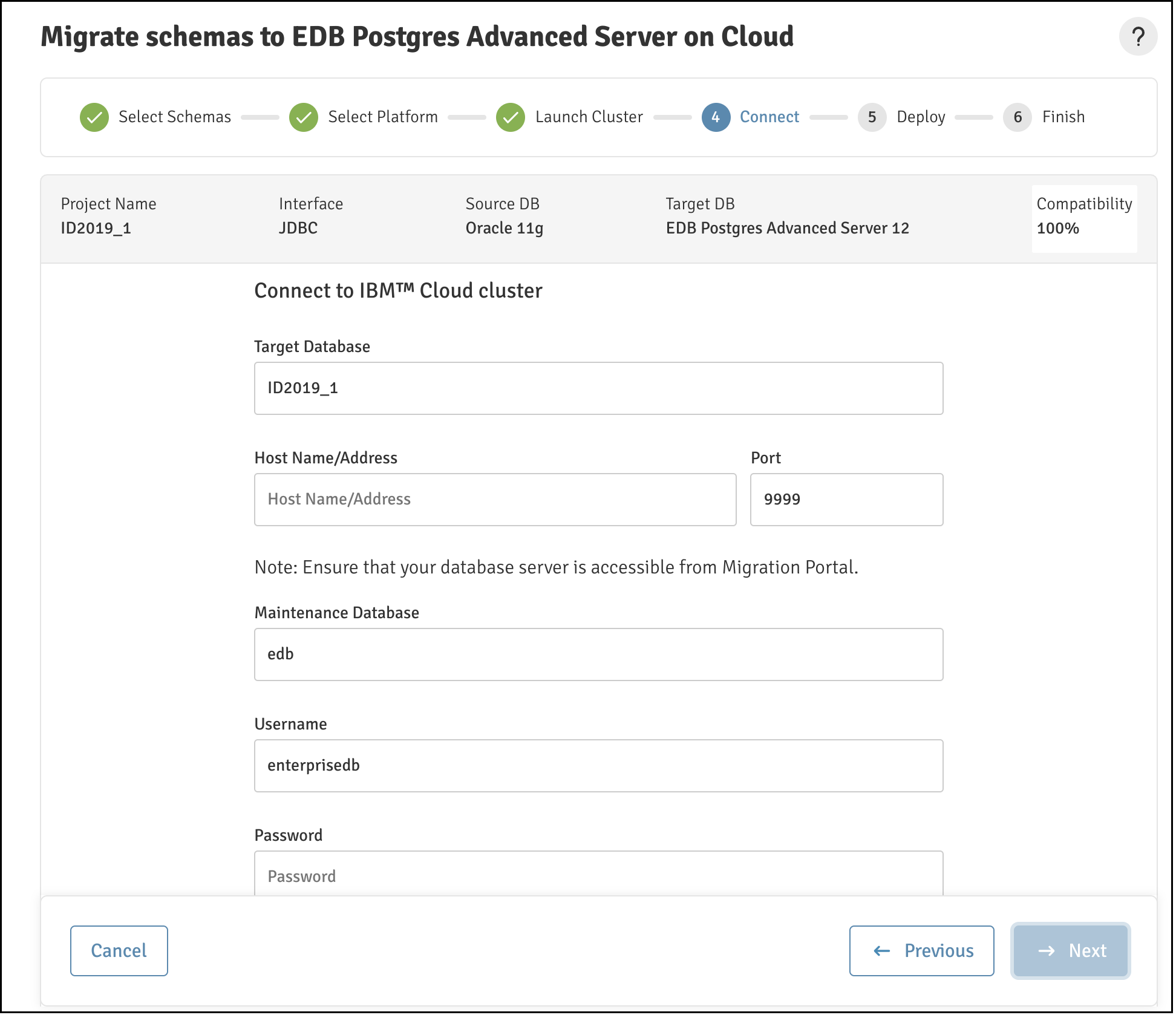
Task: Go to the Select Platform step label
Action: click(x=383, y=117)
